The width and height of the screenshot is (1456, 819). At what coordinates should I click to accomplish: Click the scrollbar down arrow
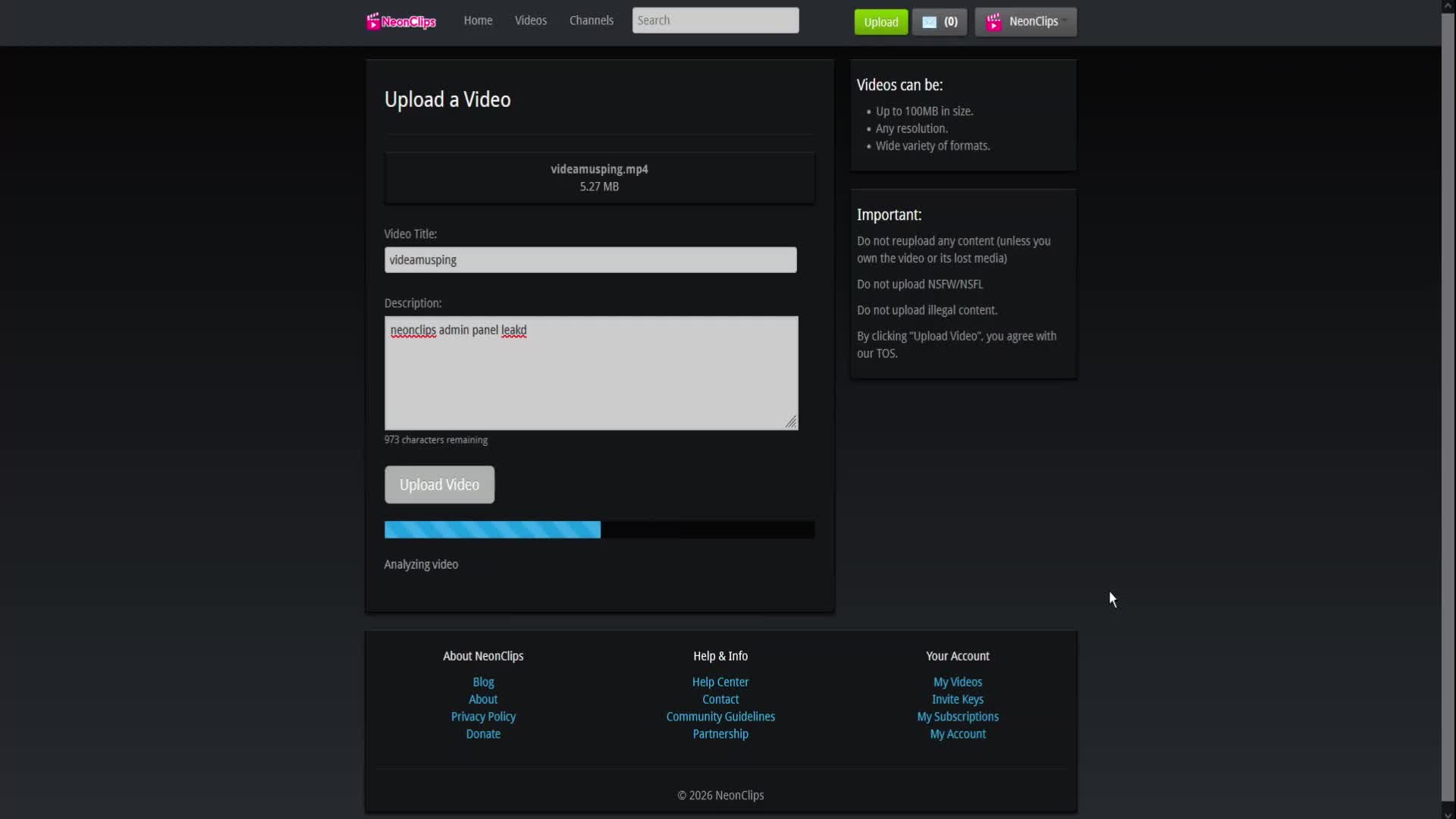tap(1447, 813)
